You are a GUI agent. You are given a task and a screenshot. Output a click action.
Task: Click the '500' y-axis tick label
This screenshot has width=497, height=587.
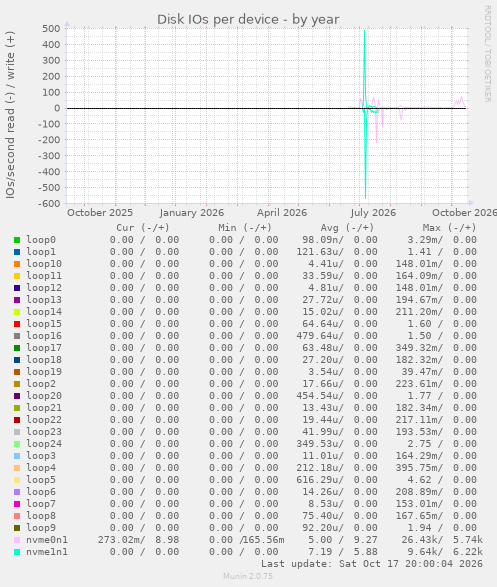click(x=51, y=28)
